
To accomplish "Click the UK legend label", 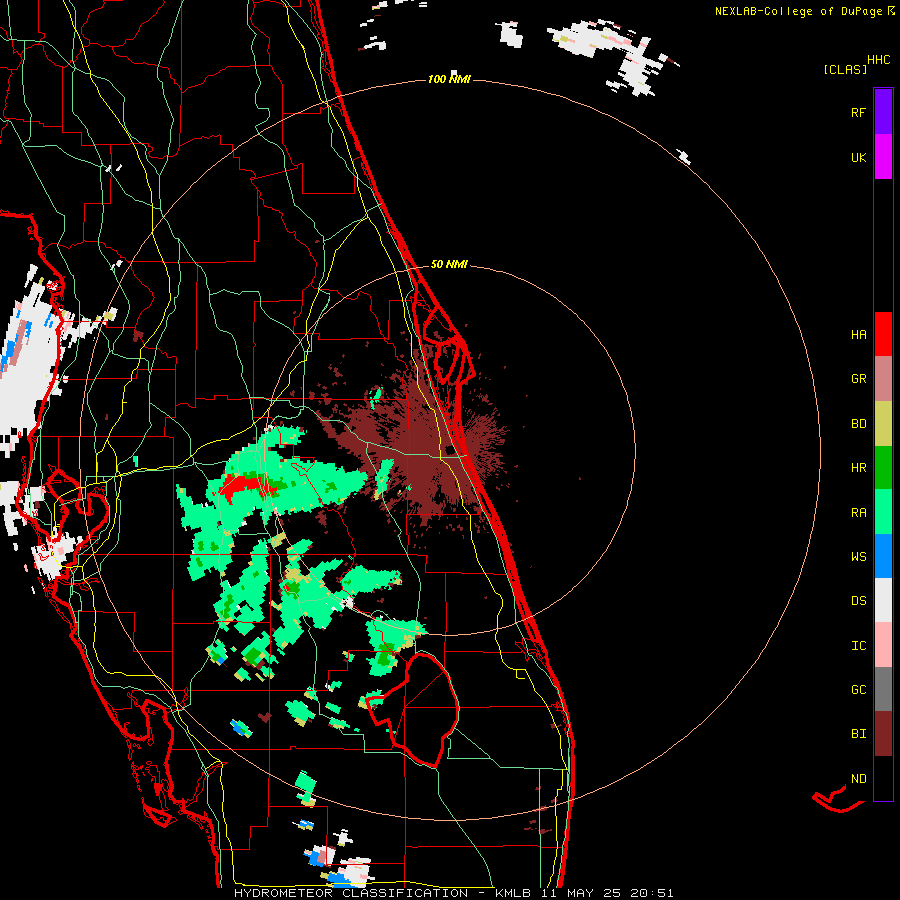I will (x=858, y=157).
